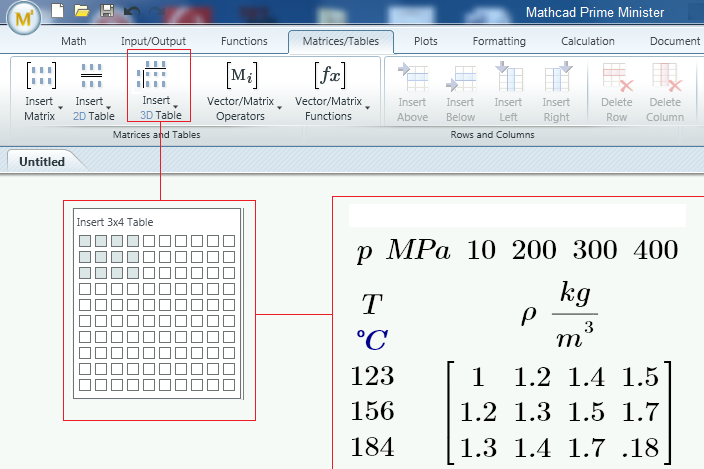Click the pressure value 400
This screenshot has height=469, width=704.
coord(656,250)
